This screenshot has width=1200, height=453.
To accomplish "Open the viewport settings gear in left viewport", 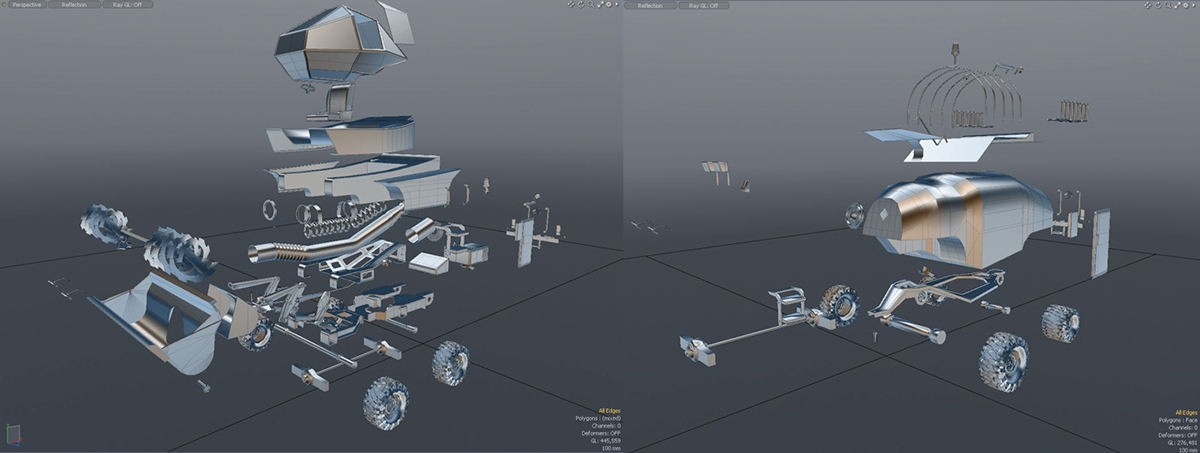I will 609,5.
